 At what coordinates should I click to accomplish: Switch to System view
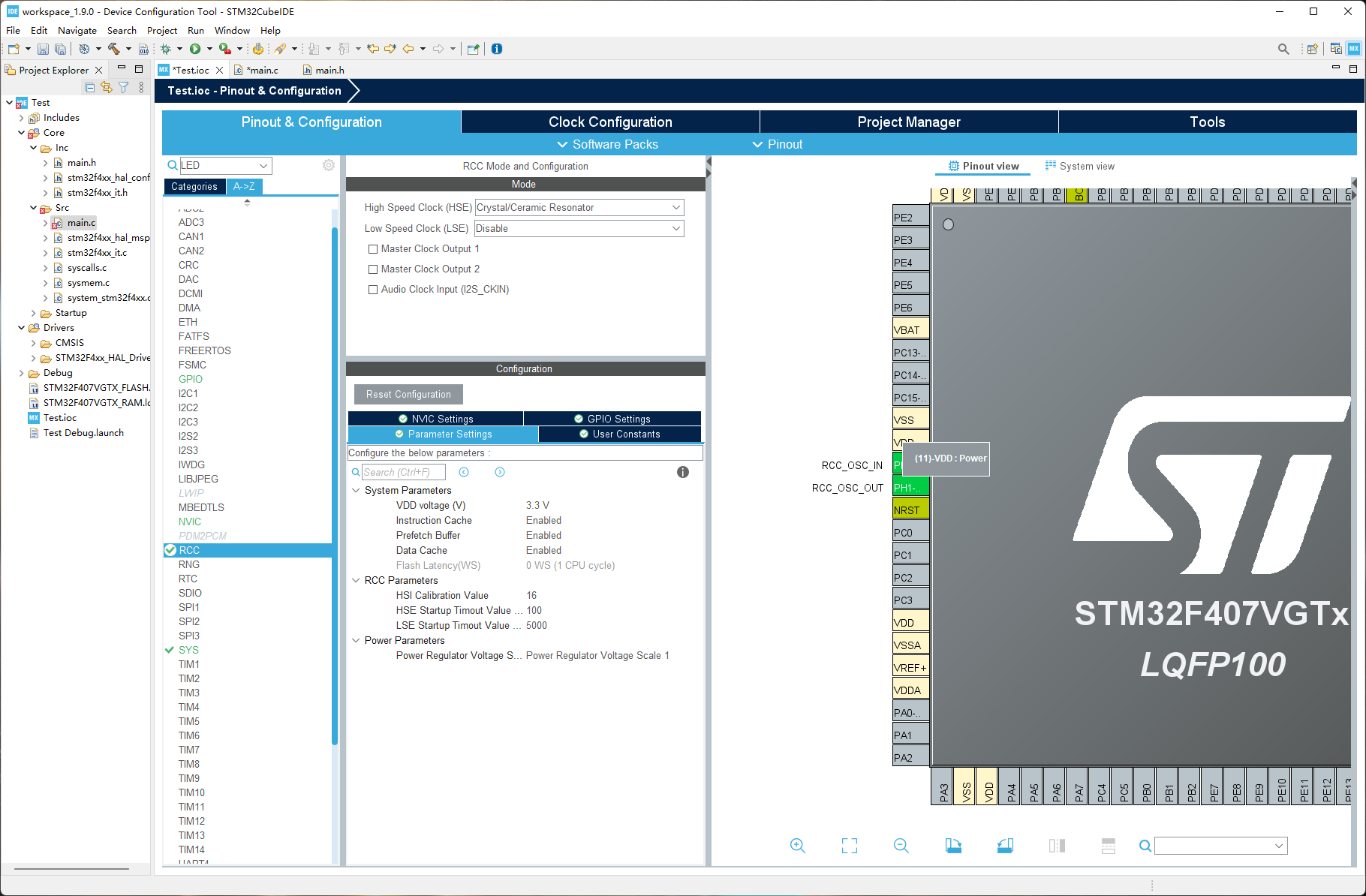tap(1080, 166)
